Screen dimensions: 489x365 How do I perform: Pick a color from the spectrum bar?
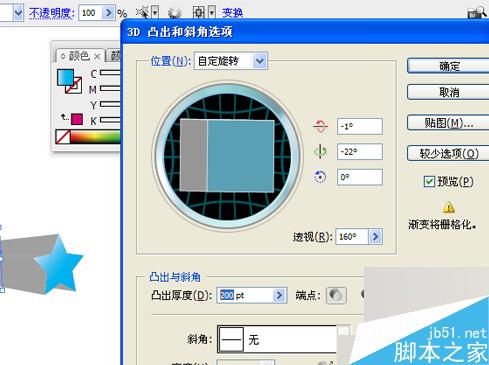coord(95,137)
